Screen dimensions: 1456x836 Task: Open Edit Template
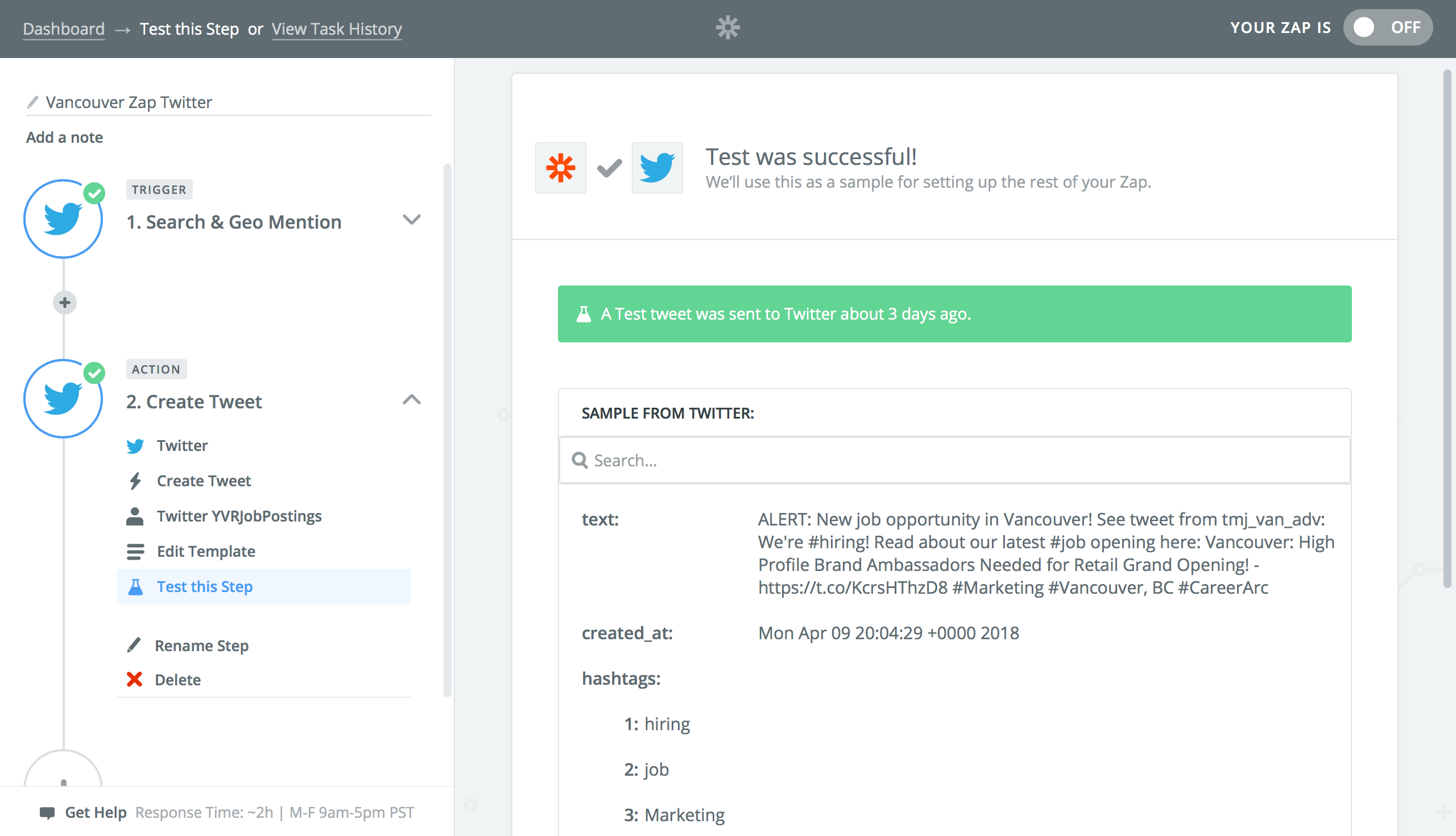point(264,551)
